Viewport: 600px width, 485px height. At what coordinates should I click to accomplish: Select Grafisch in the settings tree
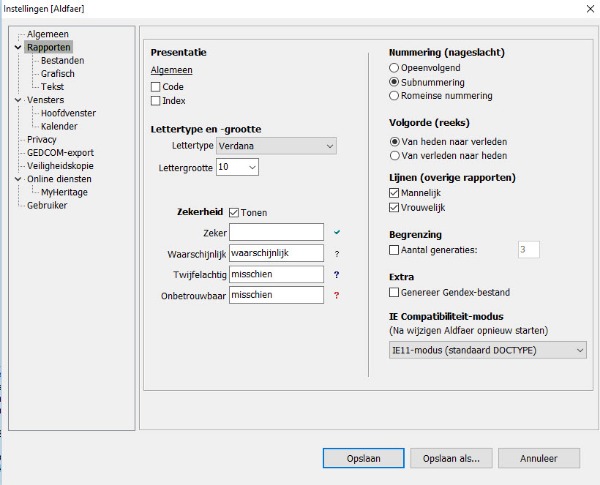tap(57, 74)
